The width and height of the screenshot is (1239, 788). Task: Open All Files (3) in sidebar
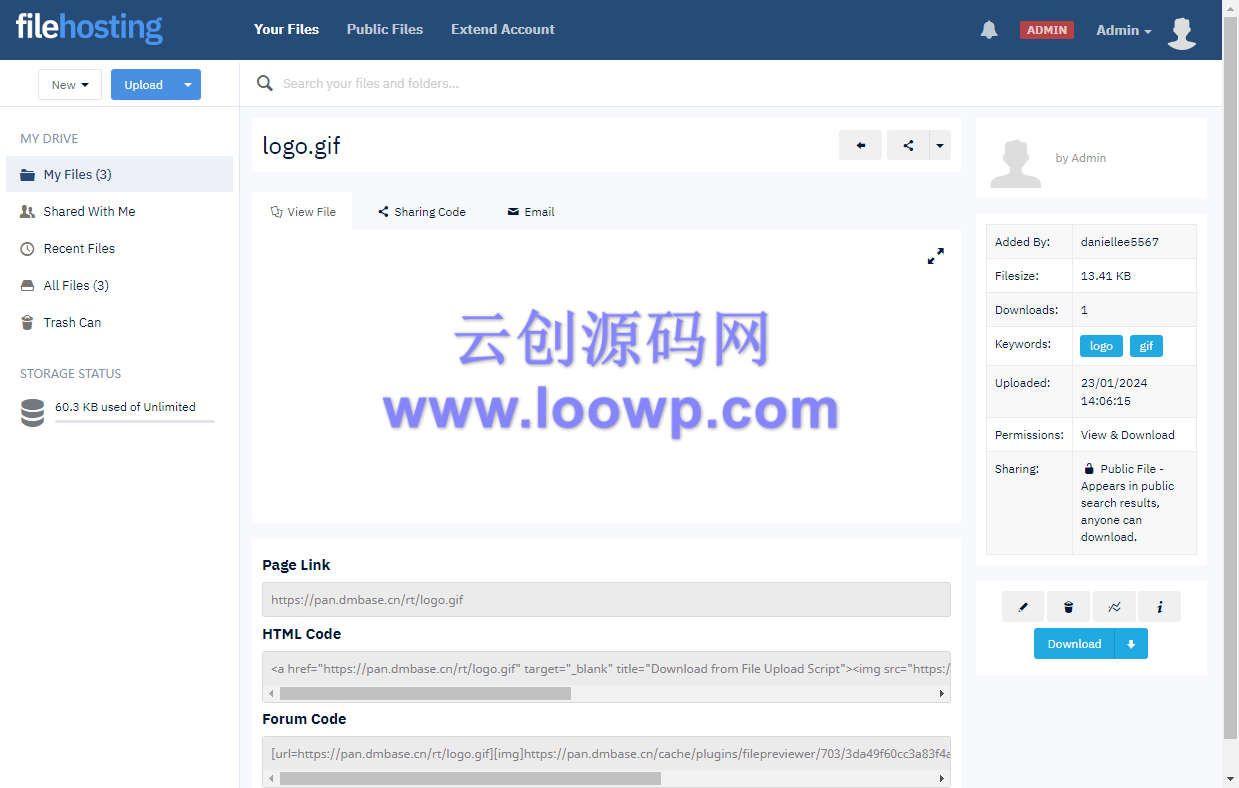(x=120, y=285)
